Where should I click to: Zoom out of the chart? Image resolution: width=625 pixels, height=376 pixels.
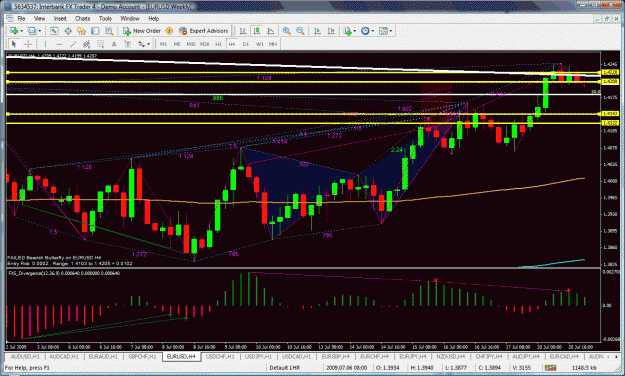(x=300, y=31)
